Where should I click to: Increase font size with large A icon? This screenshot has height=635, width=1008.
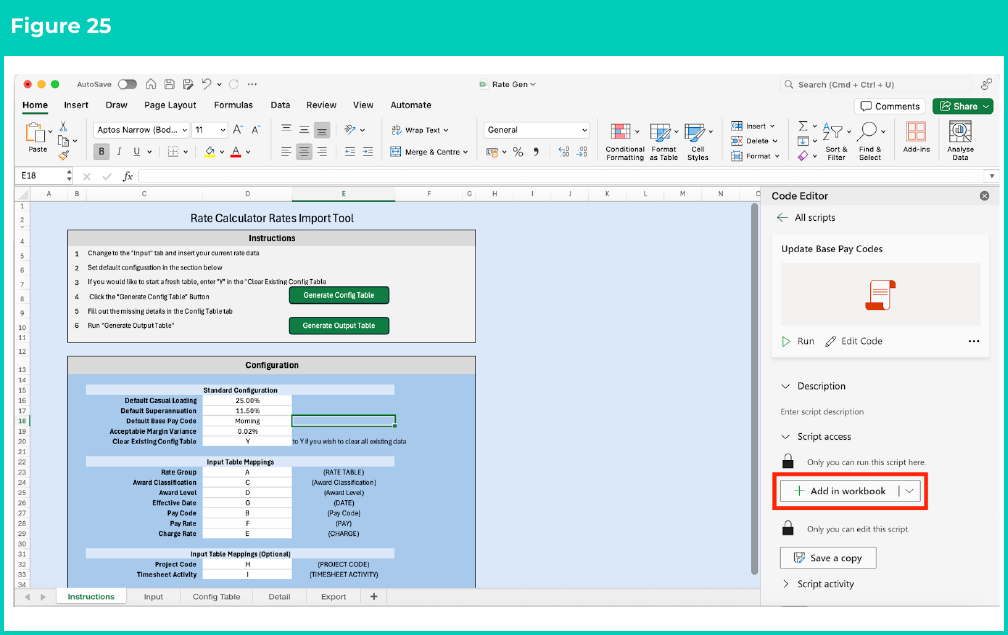pos(238,130)
